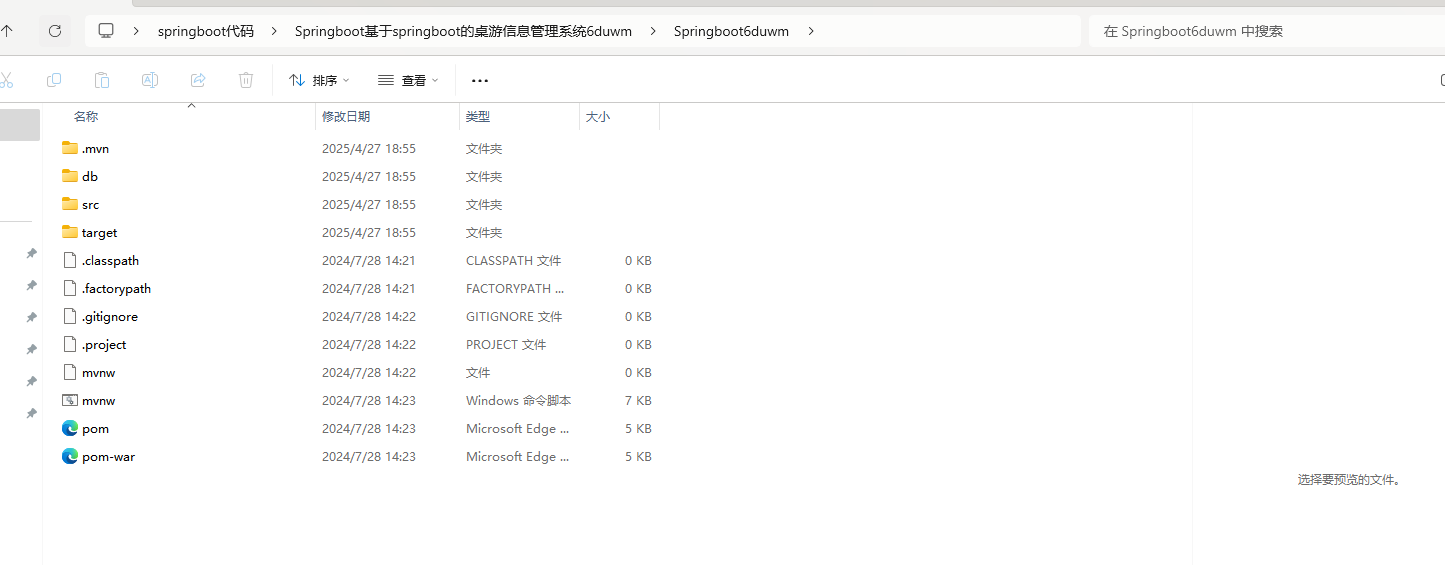This screenshot has height=565, width=1445.
Task: Select the .gitignore file icon
Action: pos(70,316)
